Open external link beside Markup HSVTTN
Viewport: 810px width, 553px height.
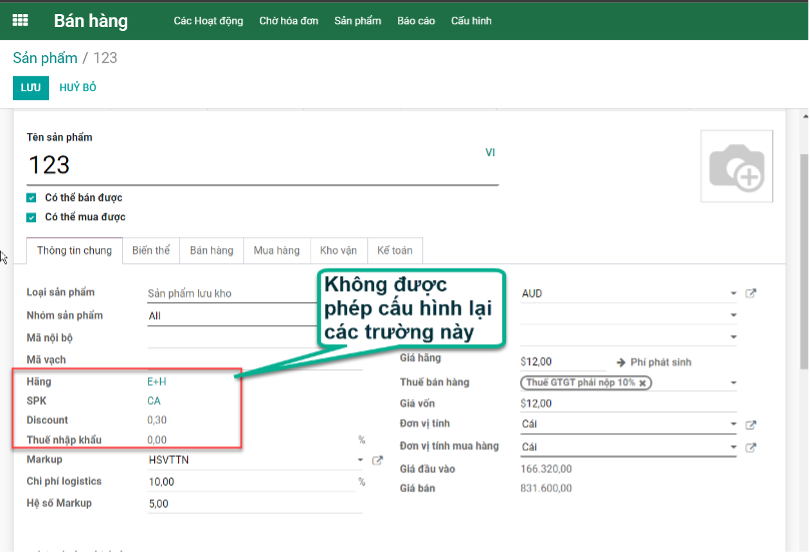(x=377, y=460)
